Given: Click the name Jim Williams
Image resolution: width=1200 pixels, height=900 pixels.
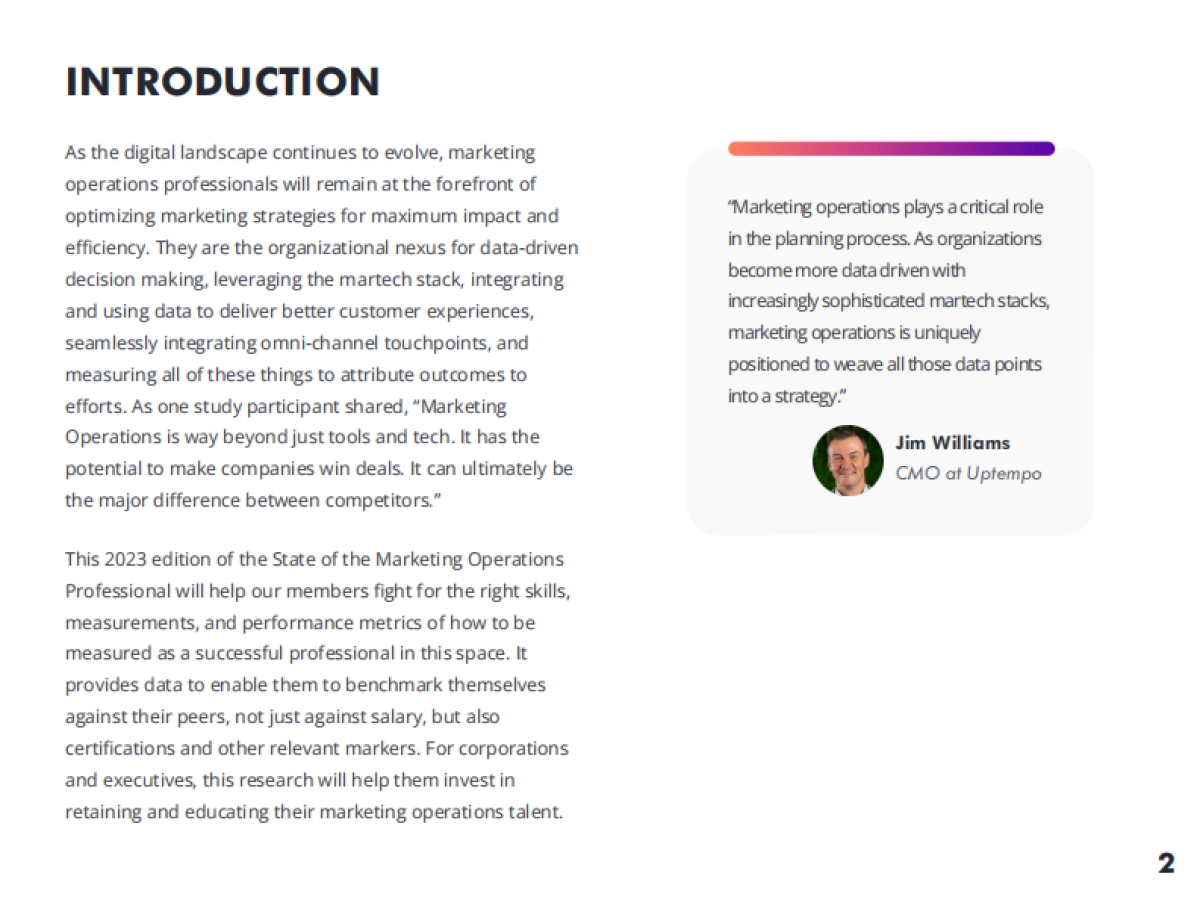Looking at the screenshot, I should click(x=953, y=443).
